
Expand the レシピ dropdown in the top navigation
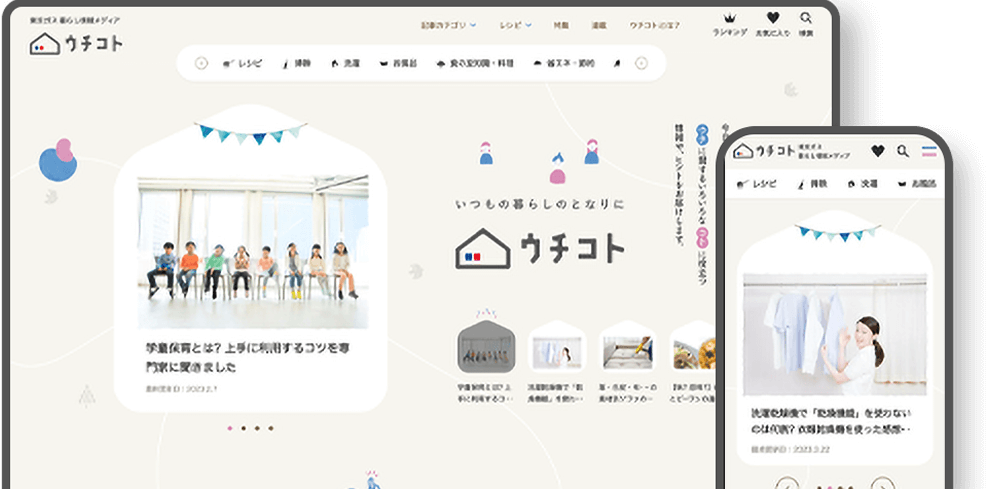516,25
